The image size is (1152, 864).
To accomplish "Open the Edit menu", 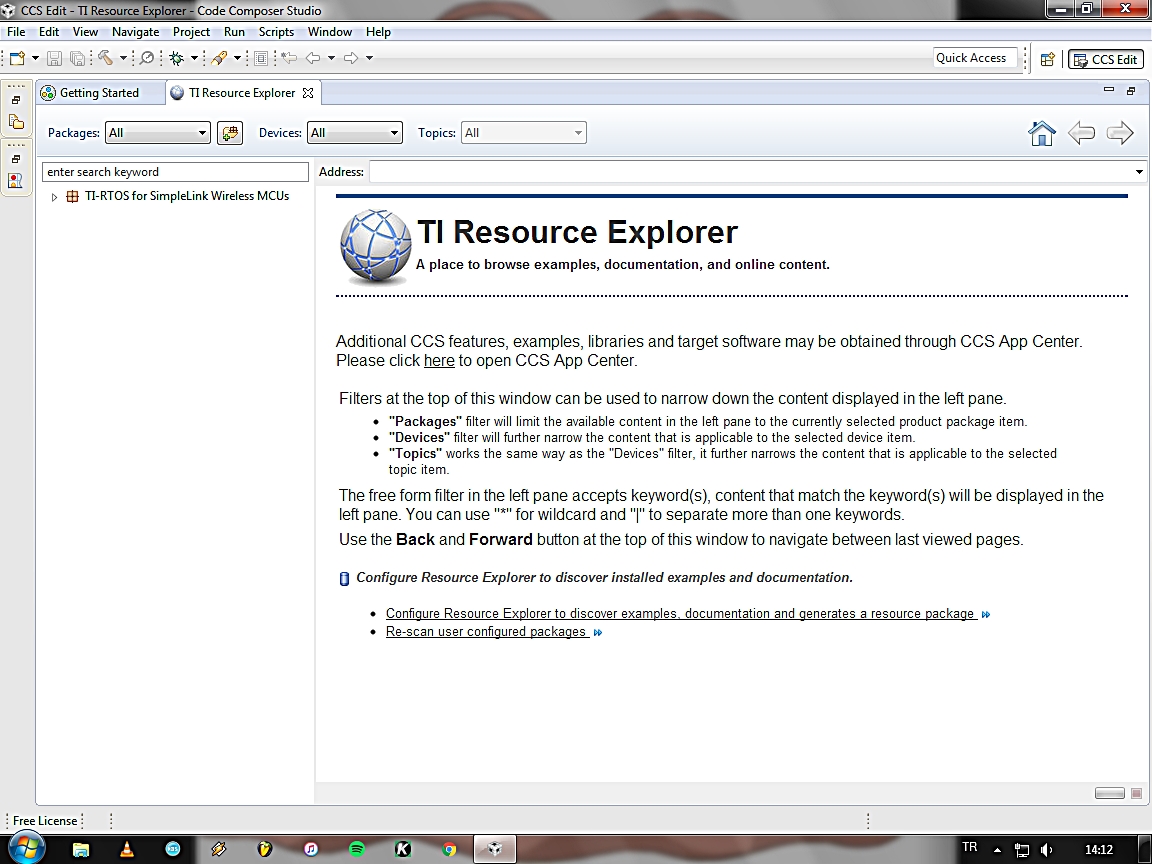I will (49, 32).
